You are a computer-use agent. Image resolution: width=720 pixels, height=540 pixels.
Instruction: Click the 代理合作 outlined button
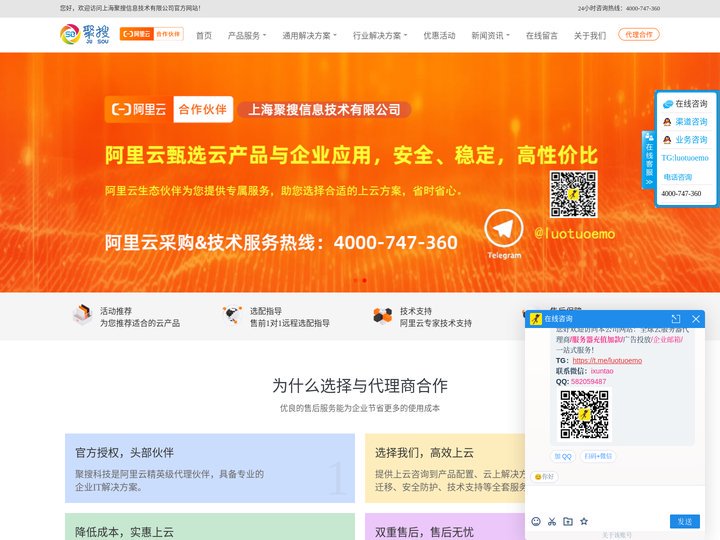(639, 34)
